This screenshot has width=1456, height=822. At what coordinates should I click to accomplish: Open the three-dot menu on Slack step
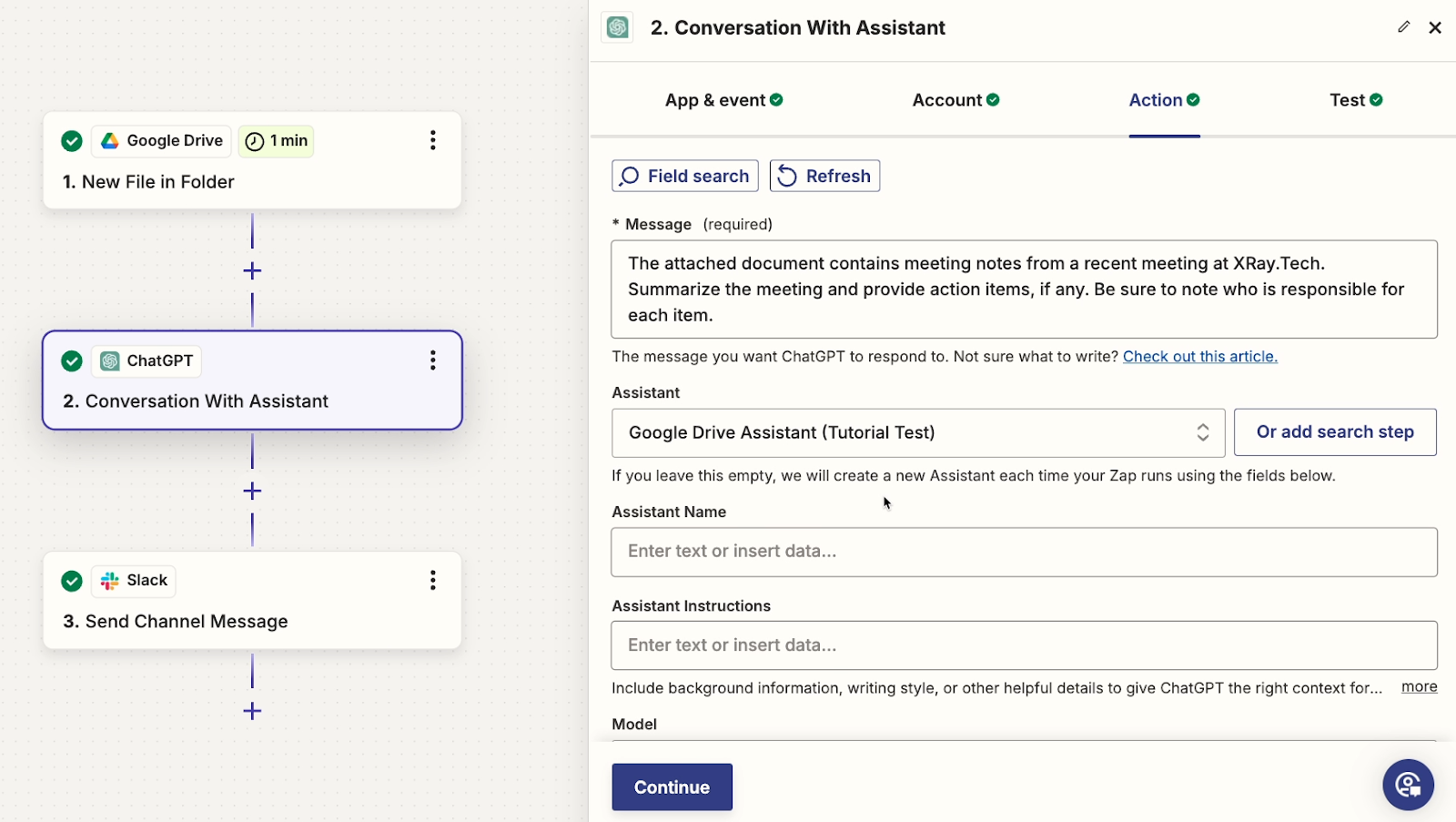tap(433, 580)
